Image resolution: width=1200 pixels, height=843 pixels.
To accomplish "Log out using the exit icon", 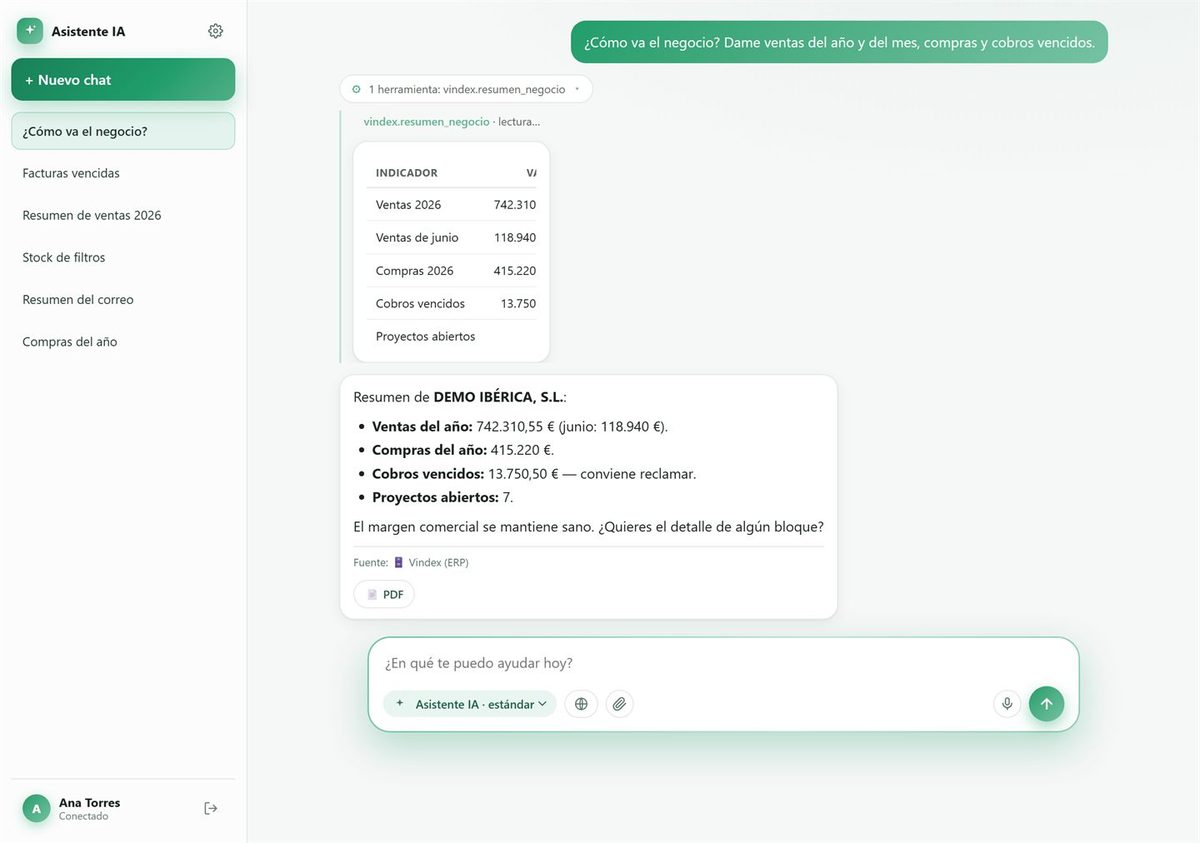I will (210, 808).
